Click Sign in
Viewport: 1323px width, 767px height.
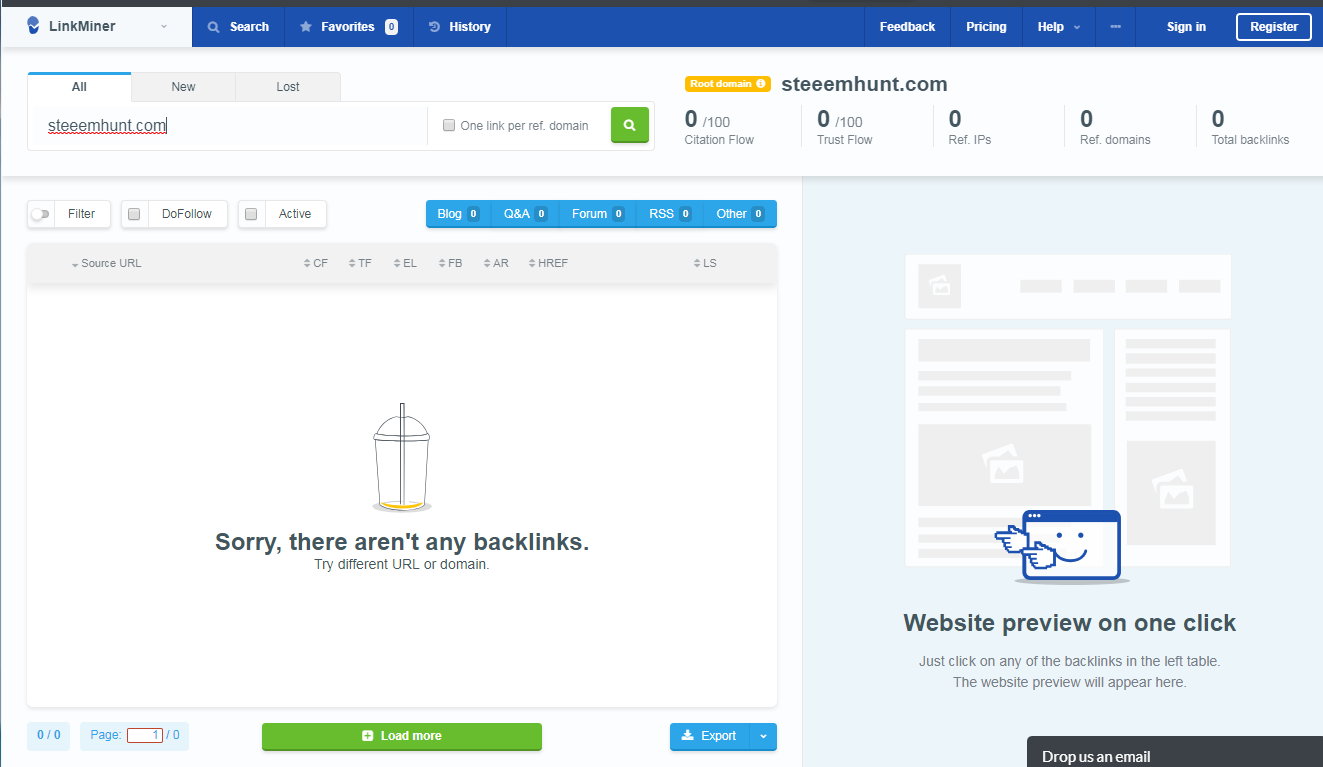click(x=1186, y=27)
